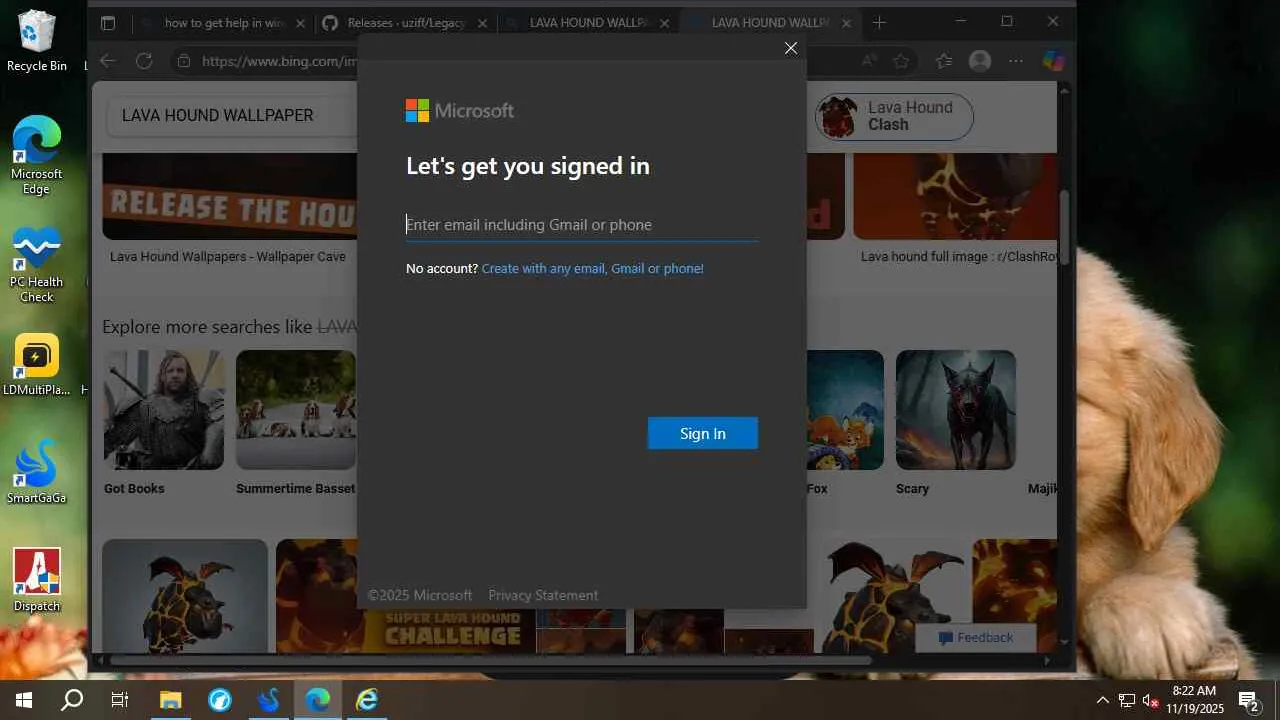
Task: Switch to 'how to get help in win' tab
Action: pos(225,22)
